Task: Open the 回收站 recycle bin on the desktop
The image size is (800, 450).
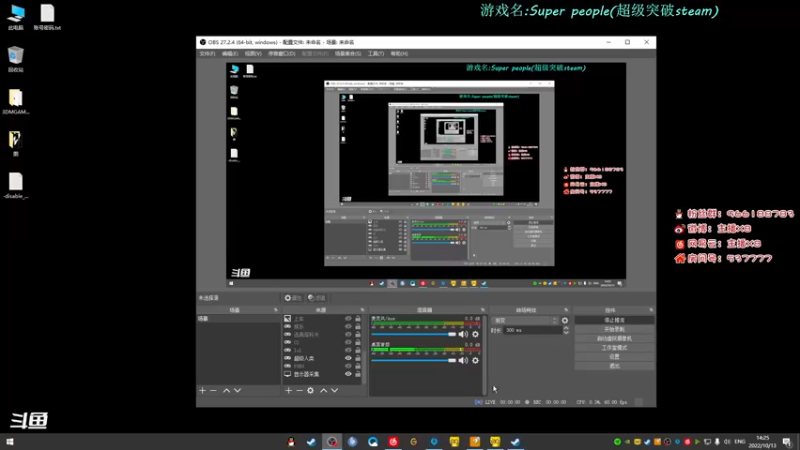Action: point(16,59)
